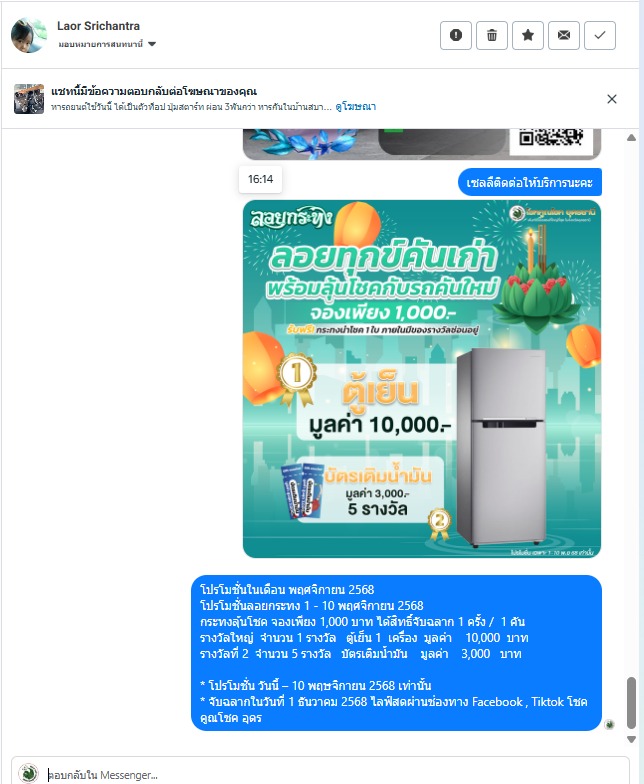The image size is (644, 784).
Task: Click the page avatar beside reply box
Action: tap(28, 773)
